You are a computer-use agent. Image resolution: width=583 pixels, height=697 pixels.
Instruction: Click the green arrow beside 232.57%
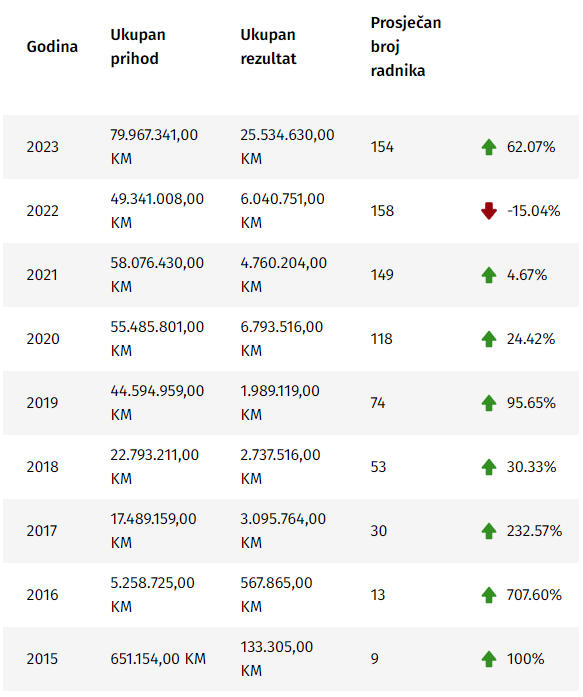pyautogui.click(x=488, y=531)
